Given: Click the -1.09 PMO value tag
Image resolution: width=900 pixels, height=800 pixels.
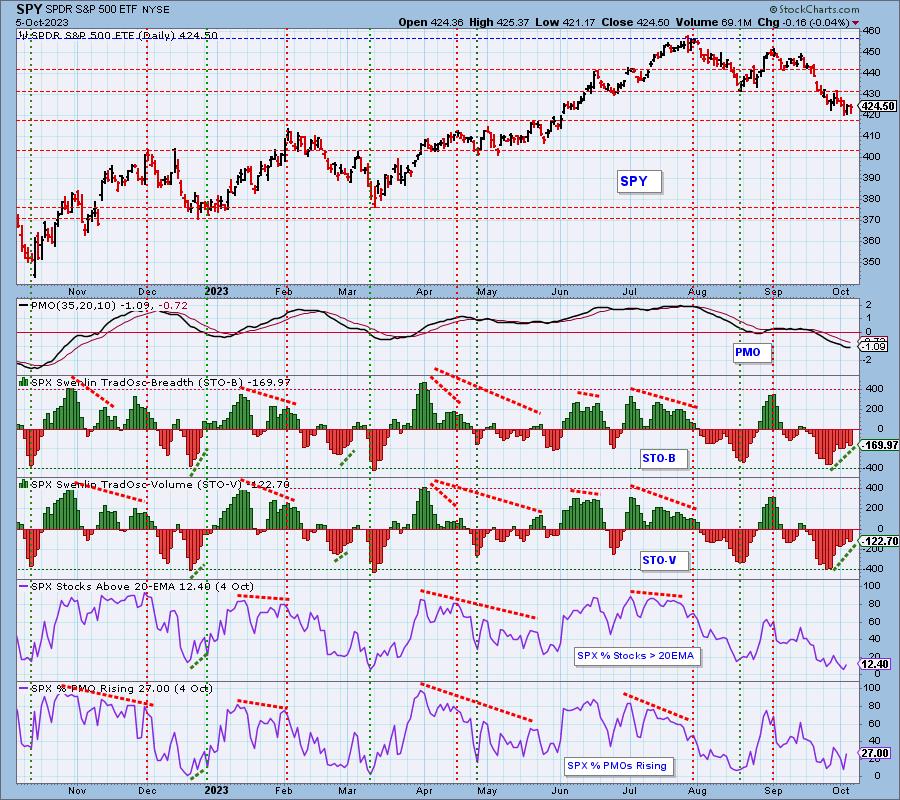Looking at the screenshot, I should (875, 347).
